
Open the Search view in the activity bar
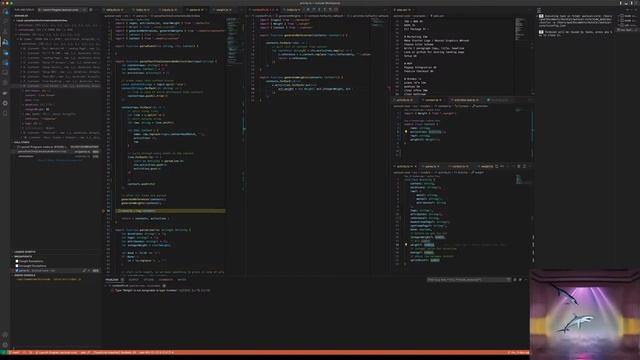[x=6, y=22]
